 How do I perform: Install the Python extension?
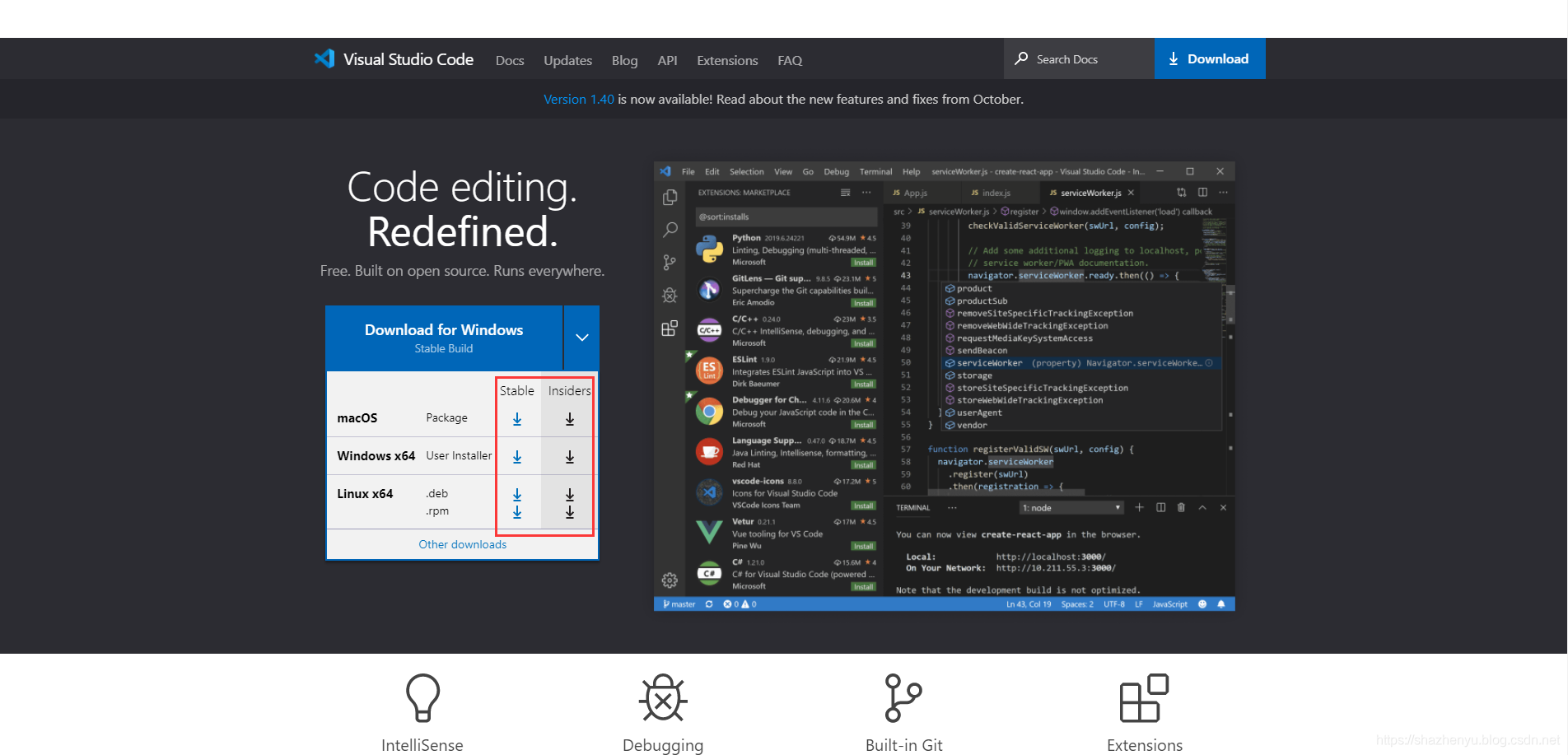click(x=862, y=262)
